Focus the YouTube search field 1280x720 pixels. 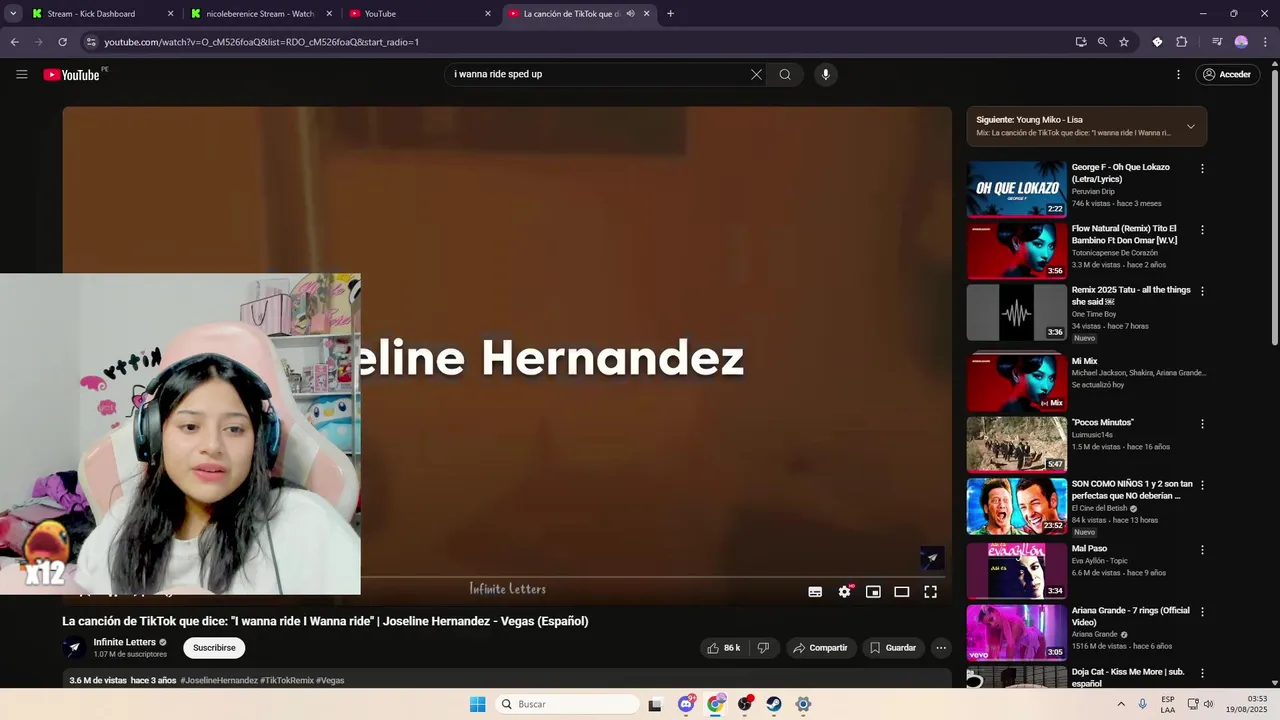(x=600, y=74)
